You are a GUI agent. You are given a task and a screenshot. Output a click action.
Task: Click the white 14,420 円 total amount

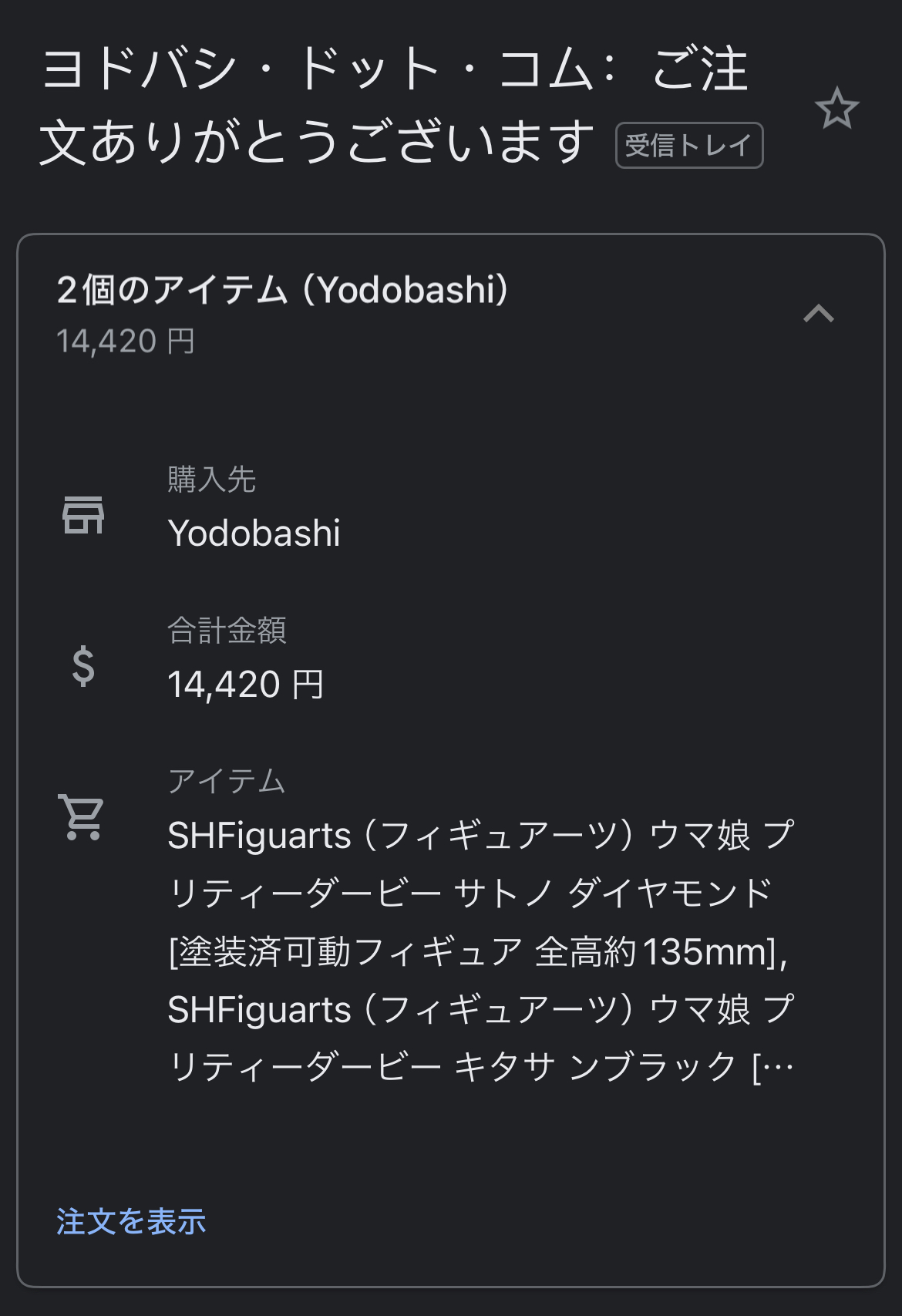tap(246, 685)
